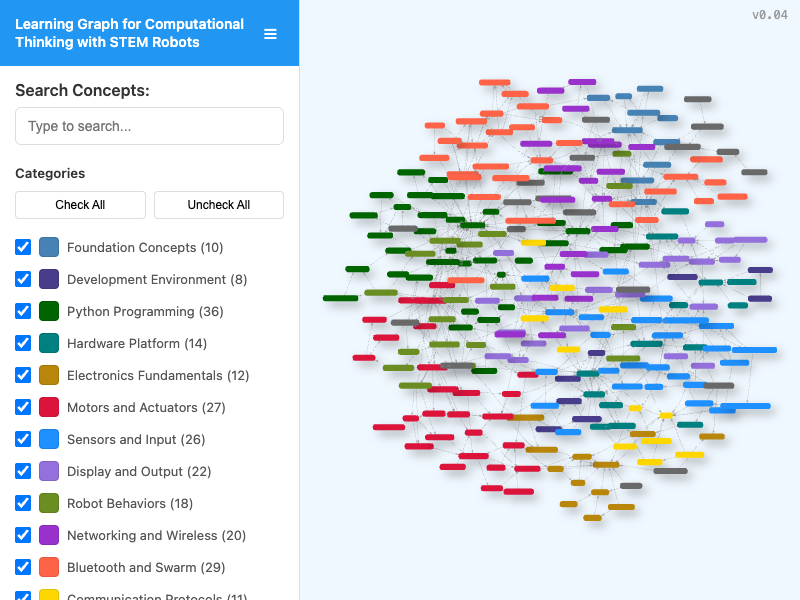Click the Check All button
Viewport: 800px width, 600px height.
pyautogui.click(x=80, y=205)
